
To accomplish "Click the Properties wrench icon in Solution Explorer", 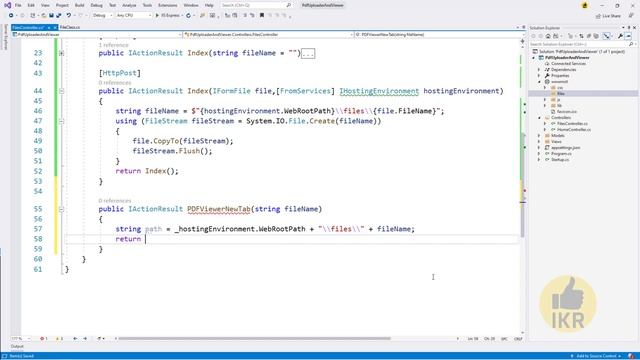I will (620, 36).
